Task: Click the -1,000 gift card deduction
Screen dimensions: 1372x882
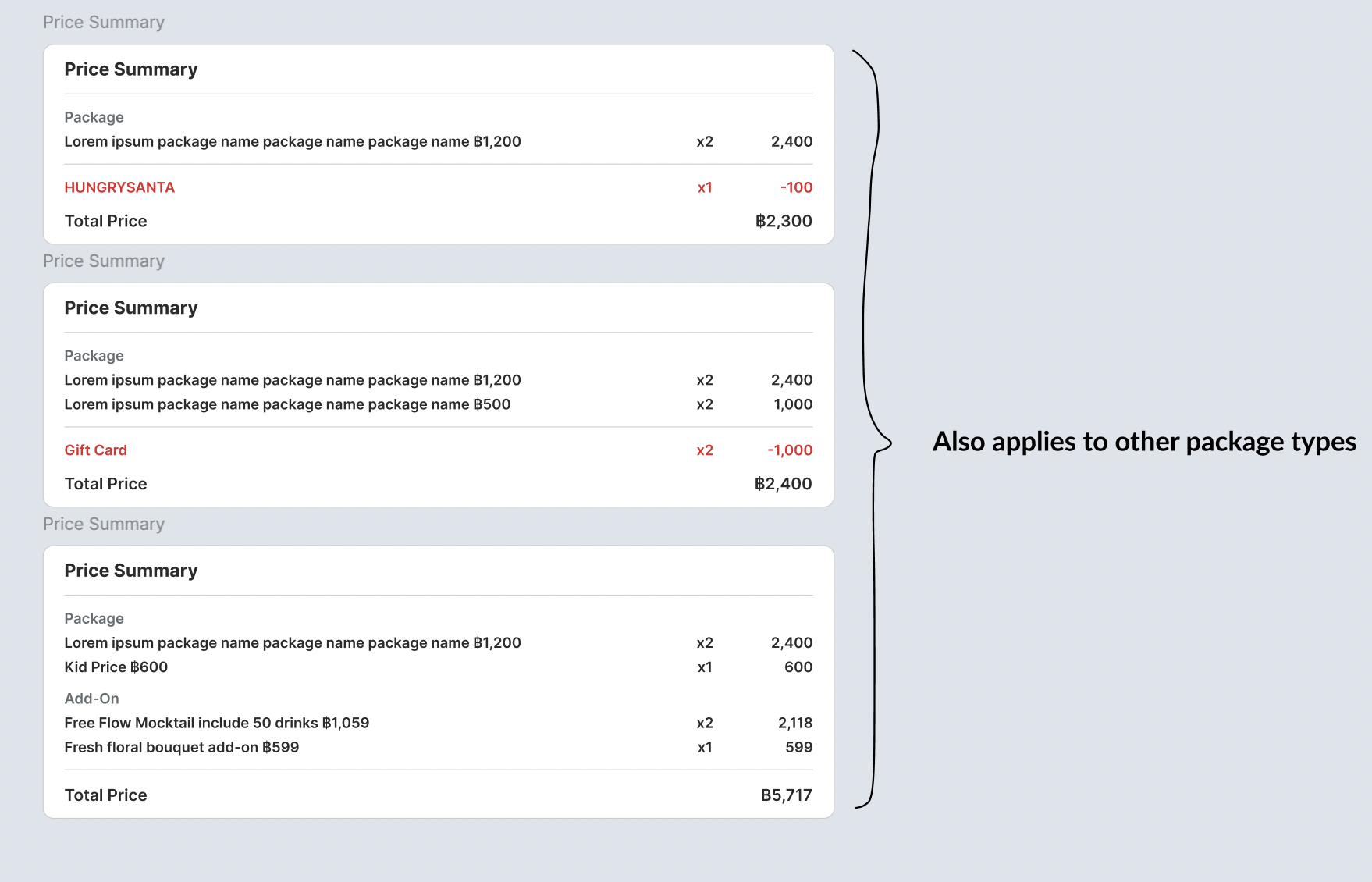Action: pyautogui.click(x=790, y=450)
